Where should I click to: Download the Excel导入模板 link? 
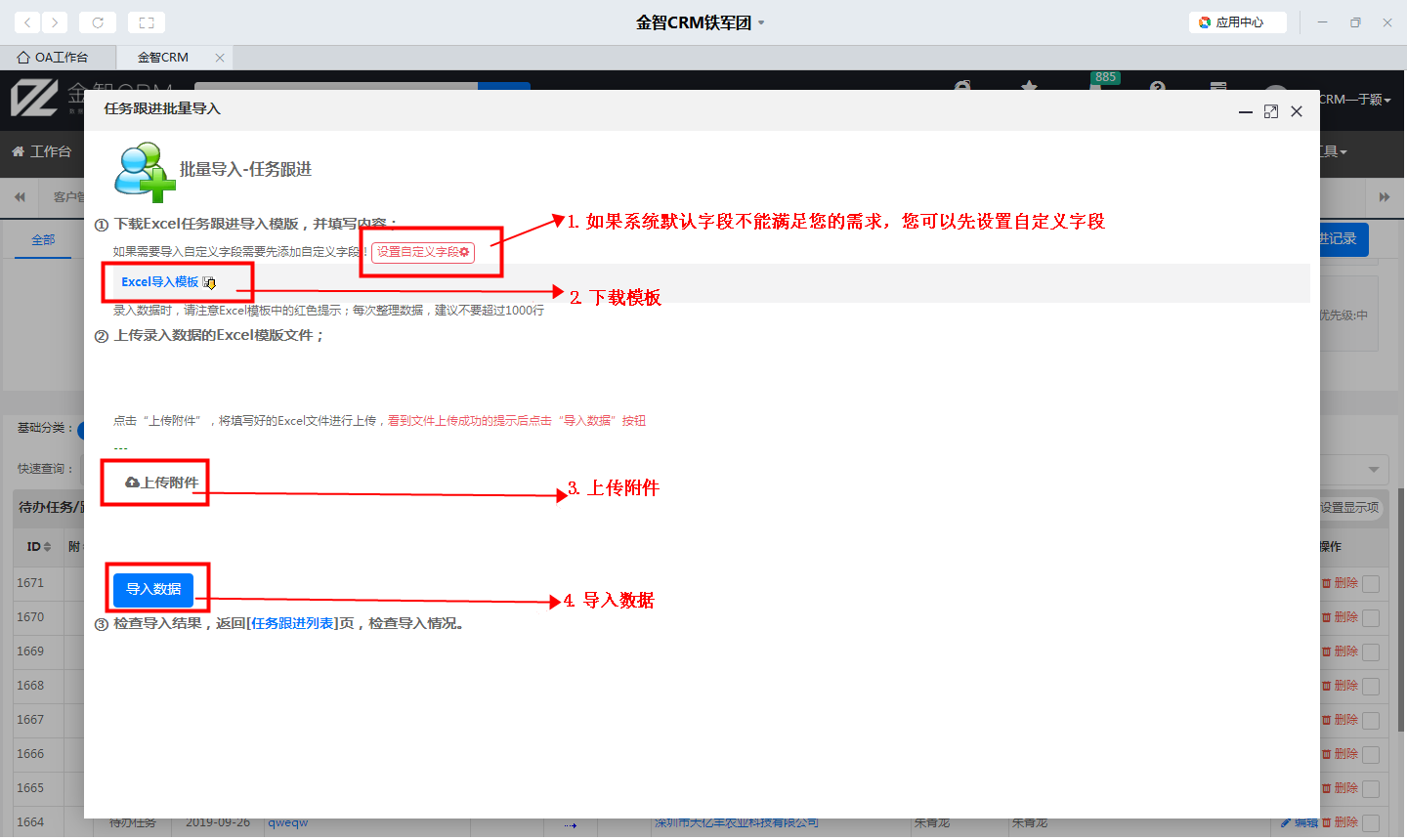tap(168, 282)
